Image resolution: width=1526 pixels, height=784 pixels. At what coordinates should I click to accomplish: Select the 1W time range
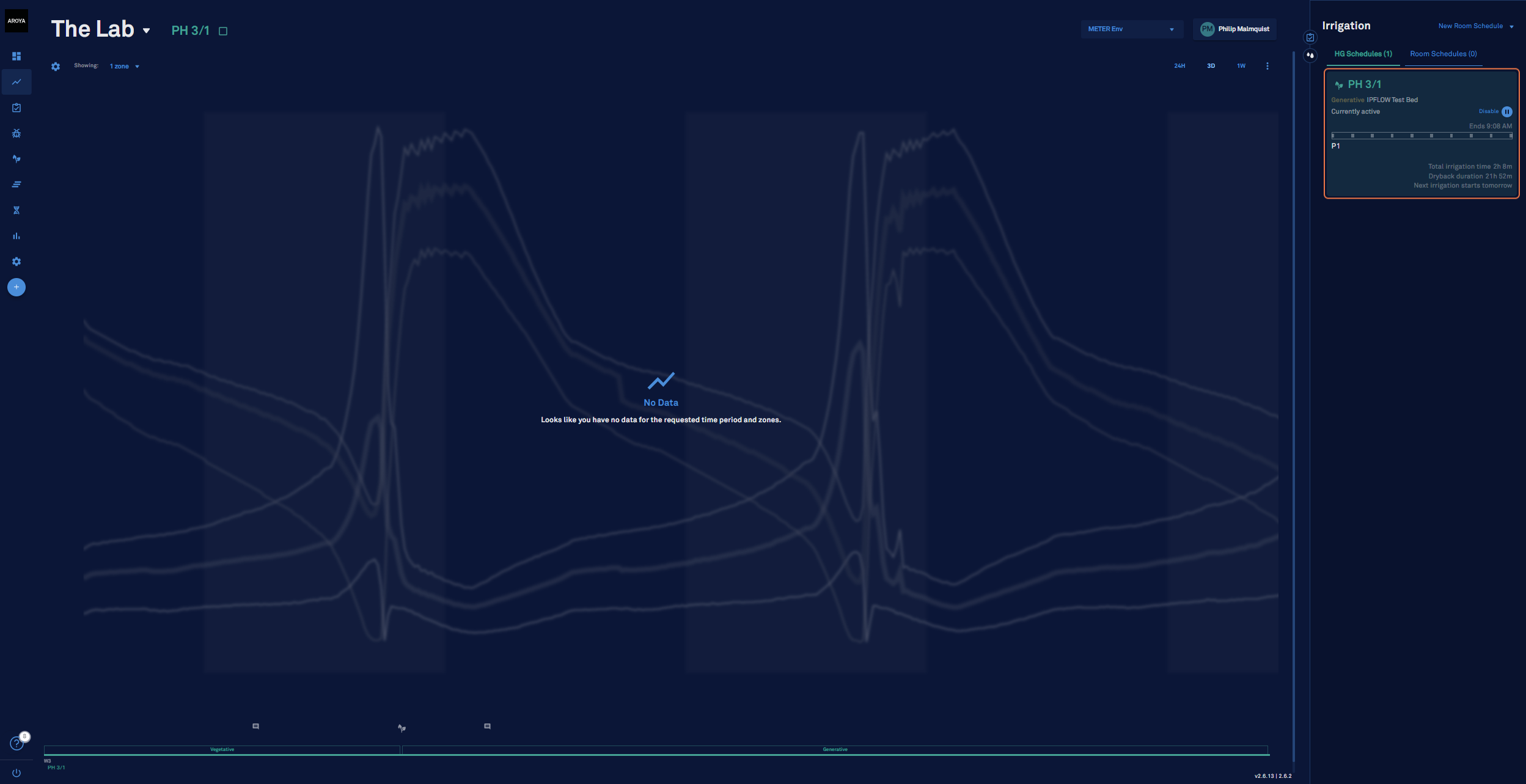click(1241, 66)
